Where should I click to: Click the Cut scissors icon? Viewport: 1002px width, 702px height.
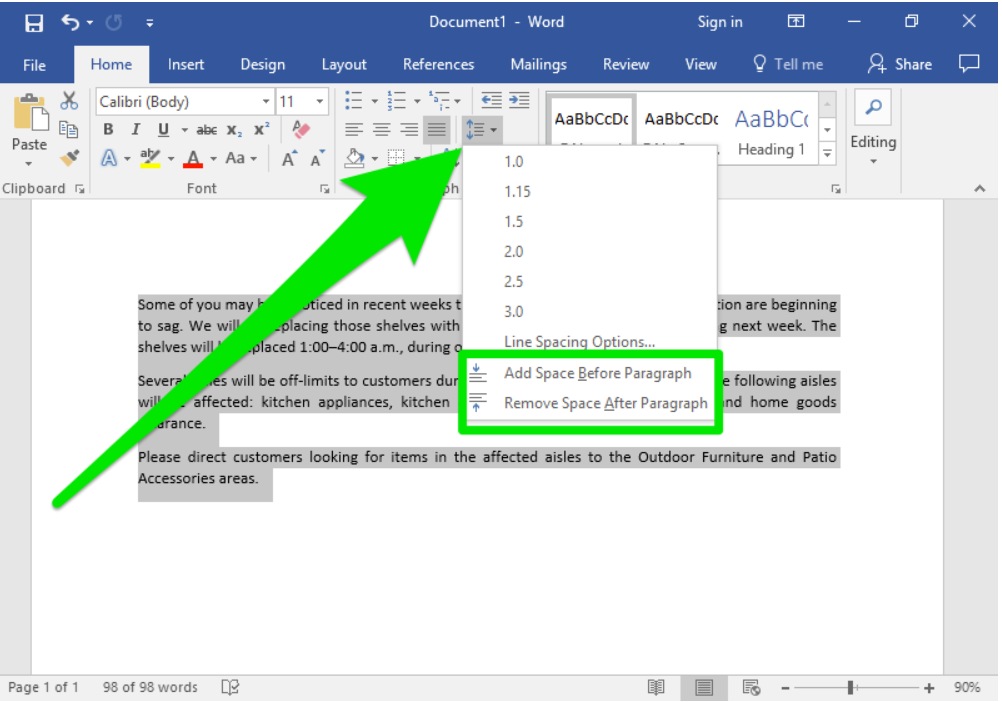click(x=69, y=101)
